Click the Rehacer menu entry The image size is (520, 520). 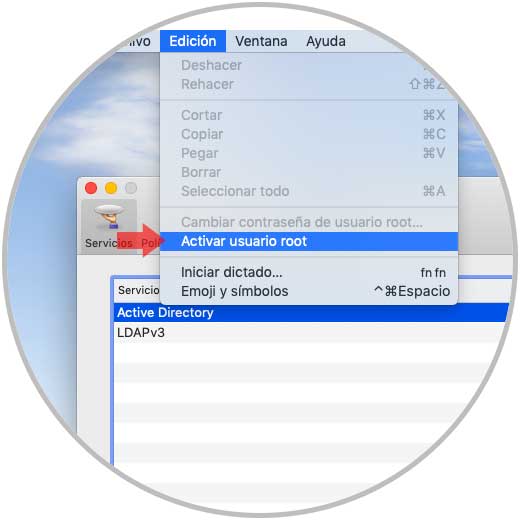[309, 84]
